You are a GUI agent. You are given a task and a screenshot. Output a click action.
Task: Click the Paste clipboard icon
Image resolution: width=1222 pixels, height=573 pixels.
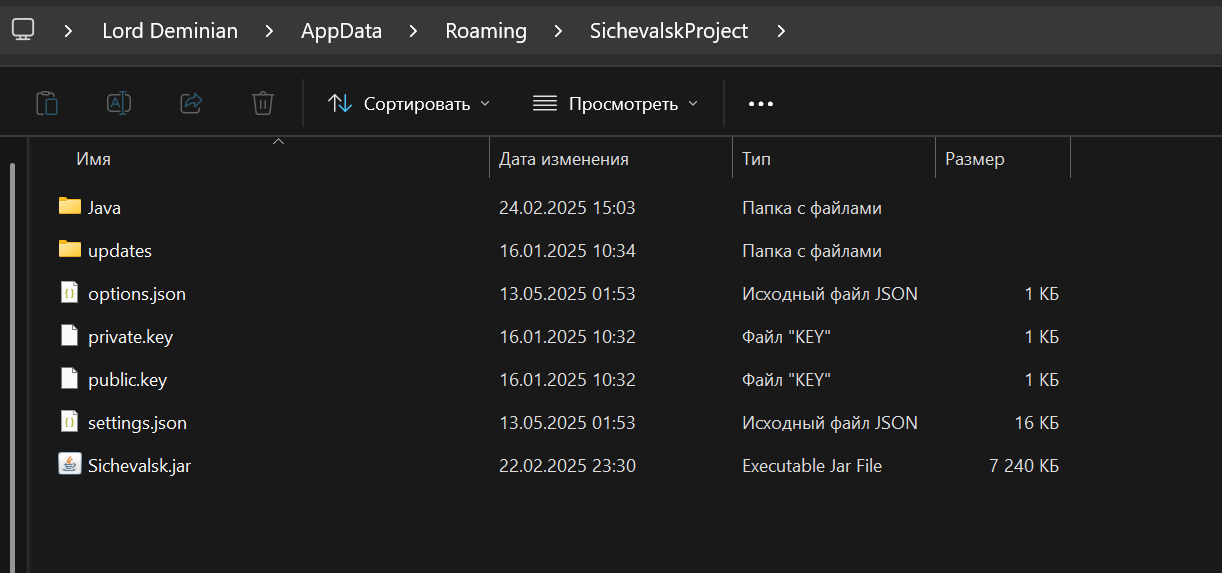coord(47,103)
